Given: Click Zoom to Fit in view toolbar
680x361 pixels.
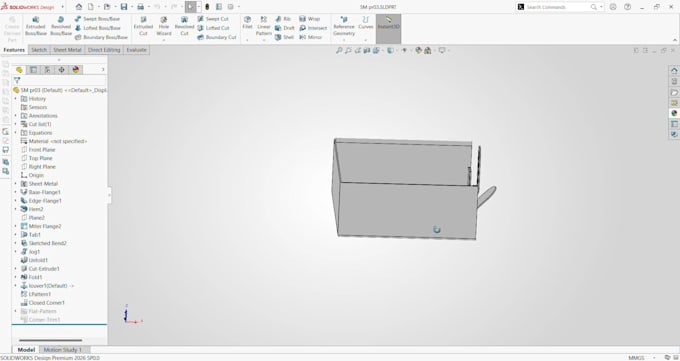Looking at the screenshot, I should point(339,50).
